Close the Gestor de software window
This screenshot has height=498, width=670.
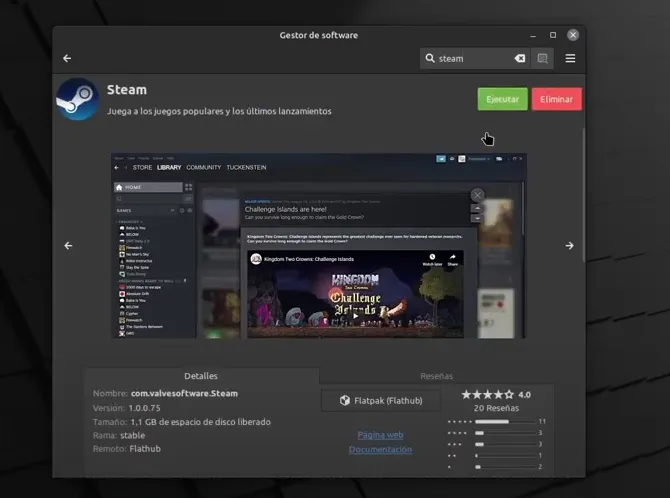(x=573, y=35)
